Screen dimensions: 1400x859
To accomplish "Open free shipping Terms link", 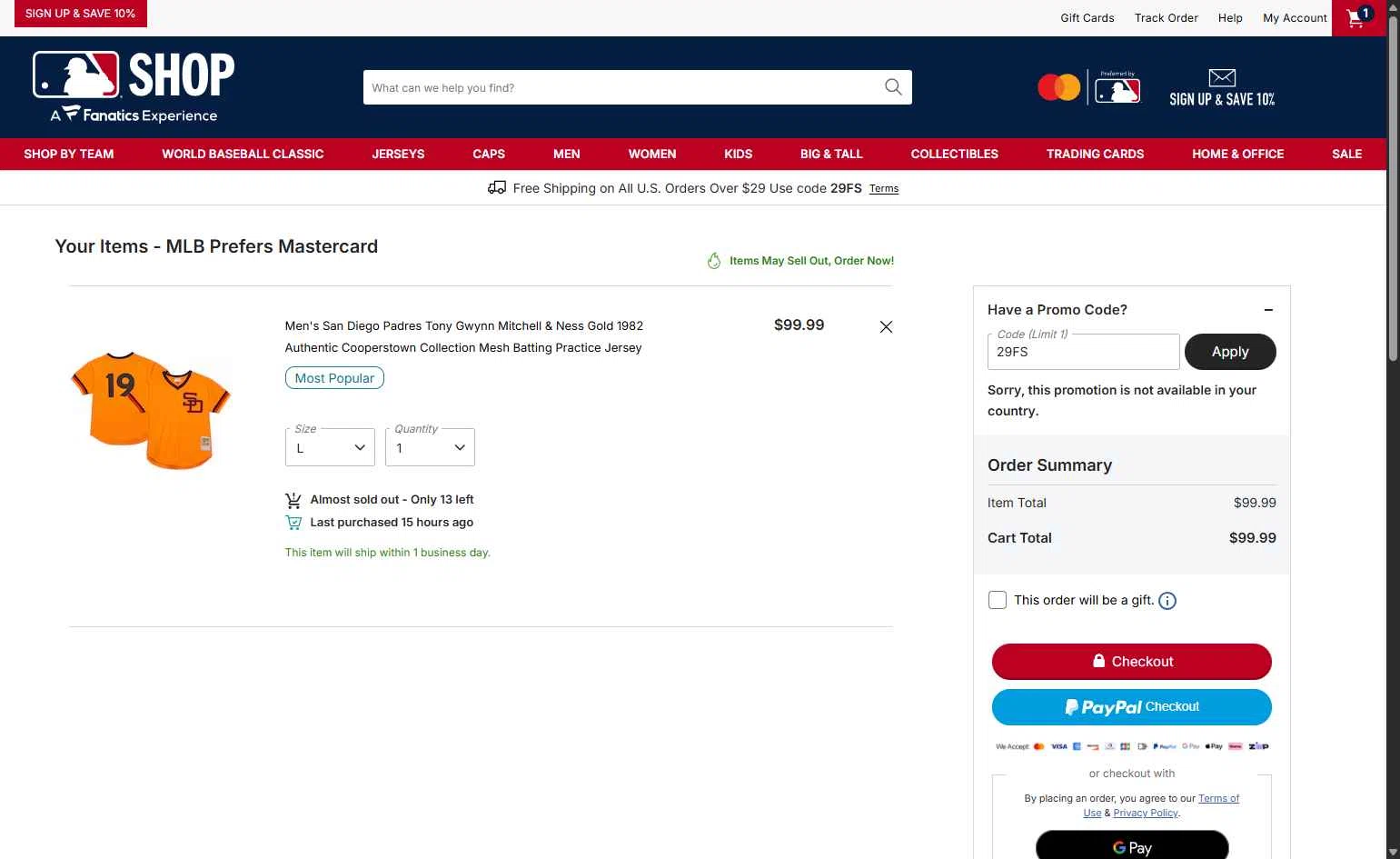I will 884,189.
